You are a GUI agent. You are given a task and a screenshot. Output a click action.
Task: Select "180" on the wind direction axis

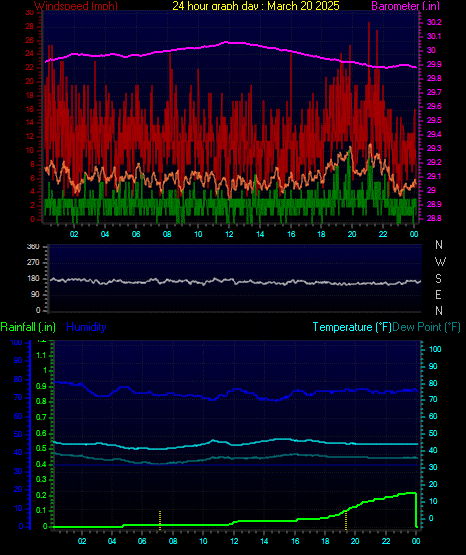[x=33, y=279]
